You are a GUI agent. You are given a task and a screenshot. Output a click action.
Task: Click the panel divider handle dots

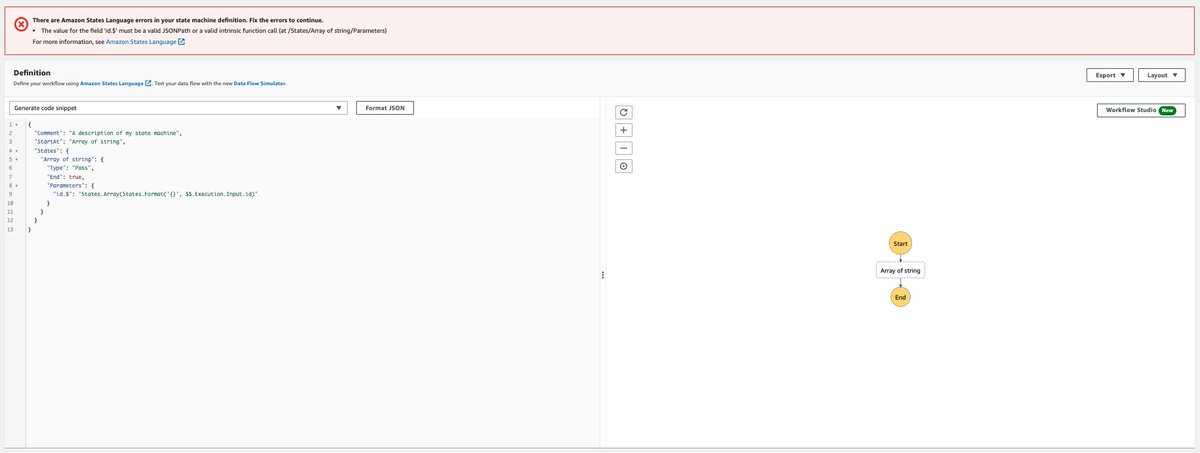602,275
